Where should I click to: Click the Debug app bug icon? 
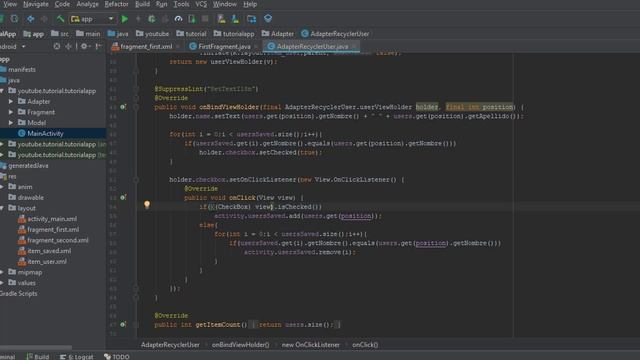coord(151,19)
